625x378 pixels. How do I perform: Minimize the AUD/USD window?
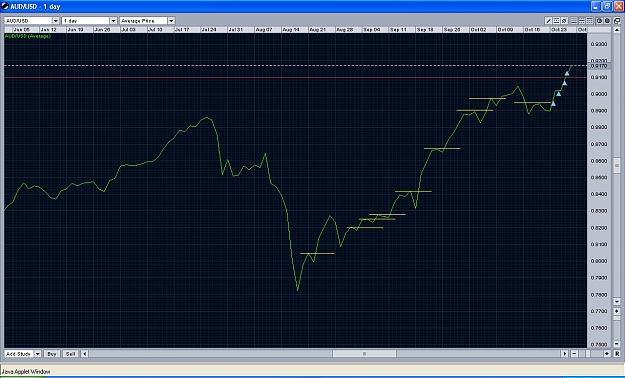pyautogui.click(x=596, y=6)
